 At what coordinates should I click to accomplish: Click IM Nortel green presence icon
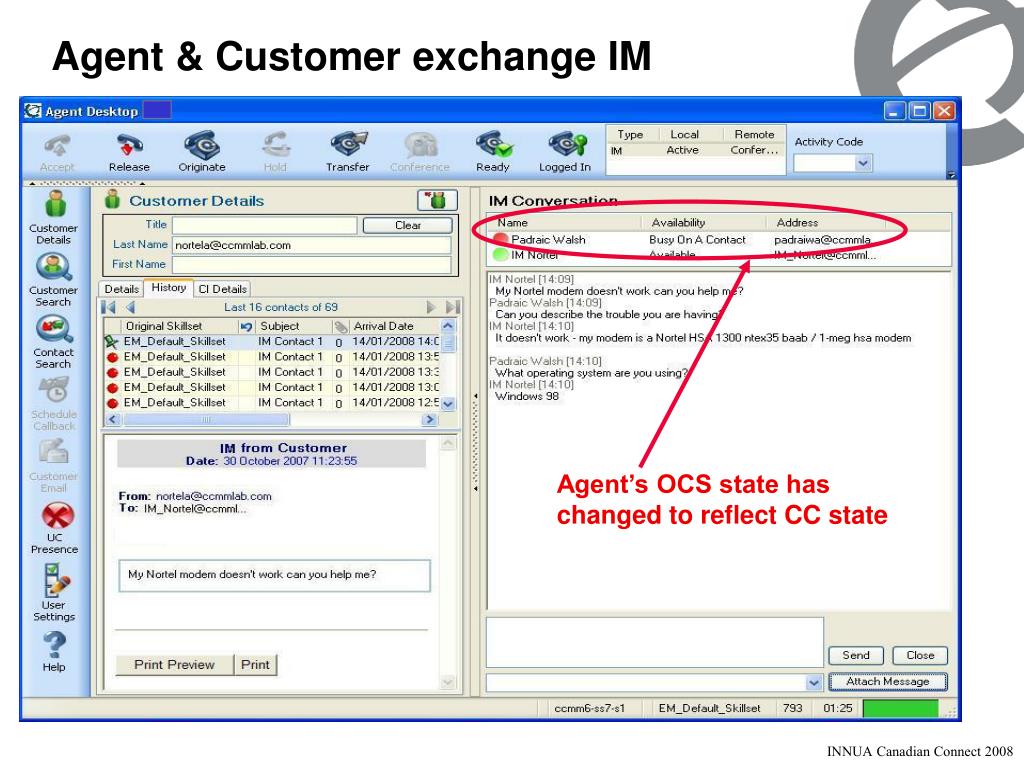point(501,255)
